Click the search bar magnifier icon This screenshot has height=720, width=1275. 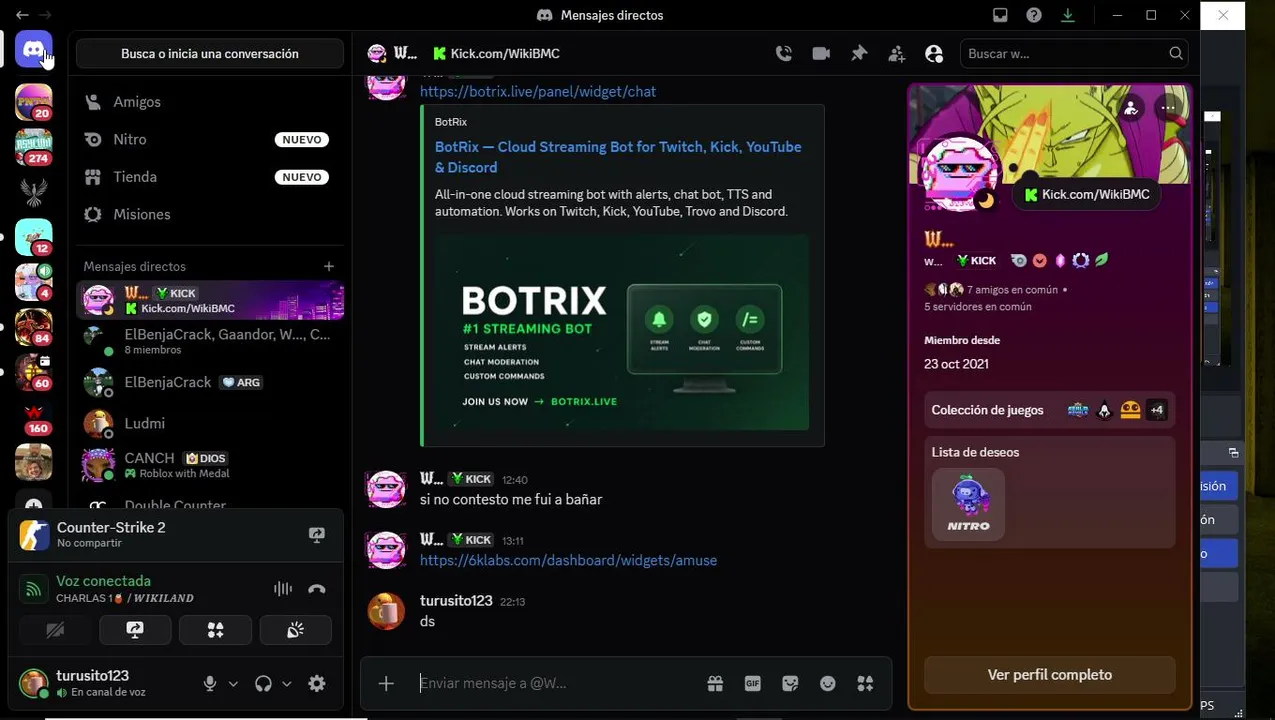click(1176, 54)
